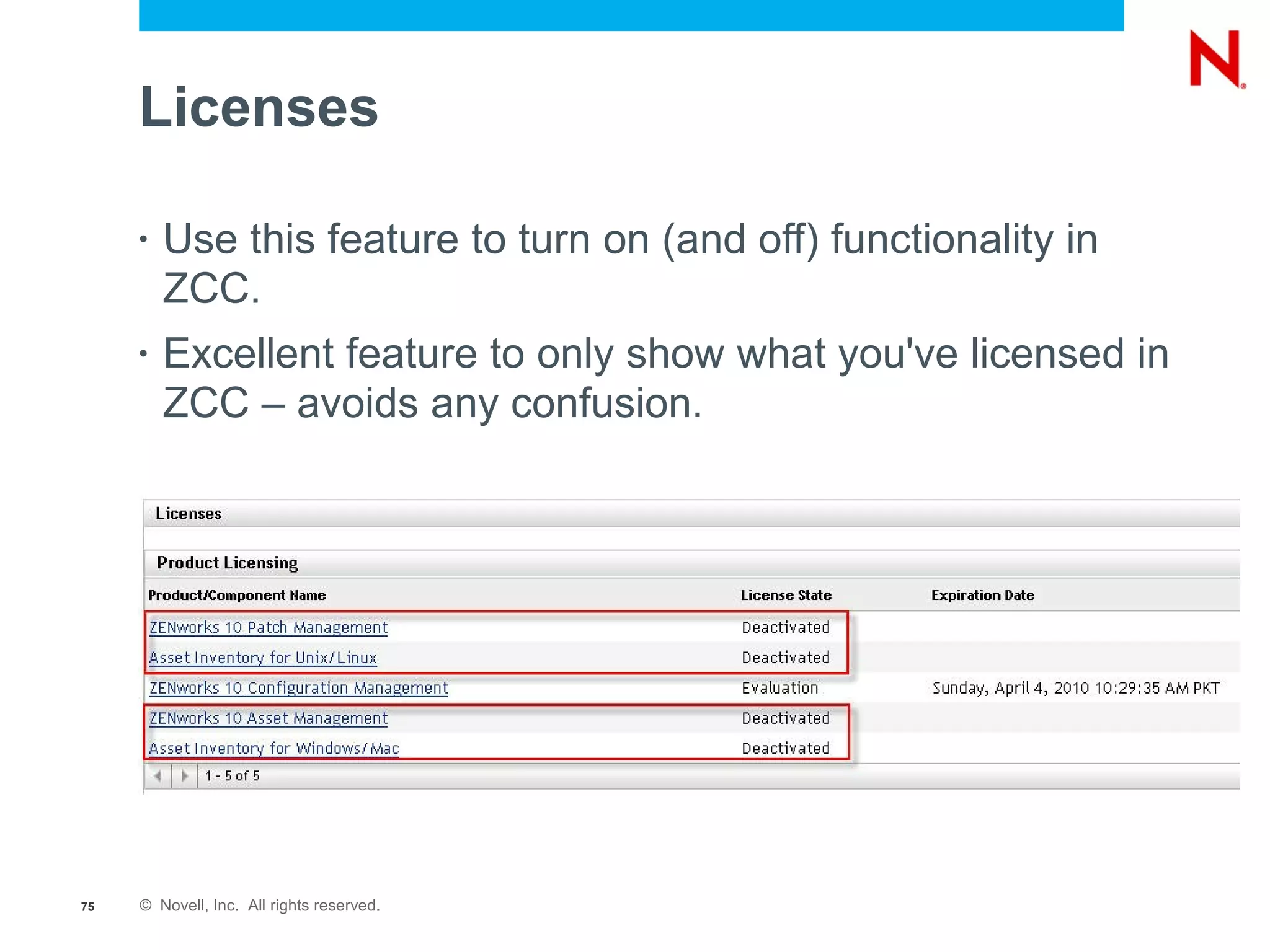Click the Licenses panel title bar
Viewport: 1270px width, 952px height.
[x=691, y=514]
